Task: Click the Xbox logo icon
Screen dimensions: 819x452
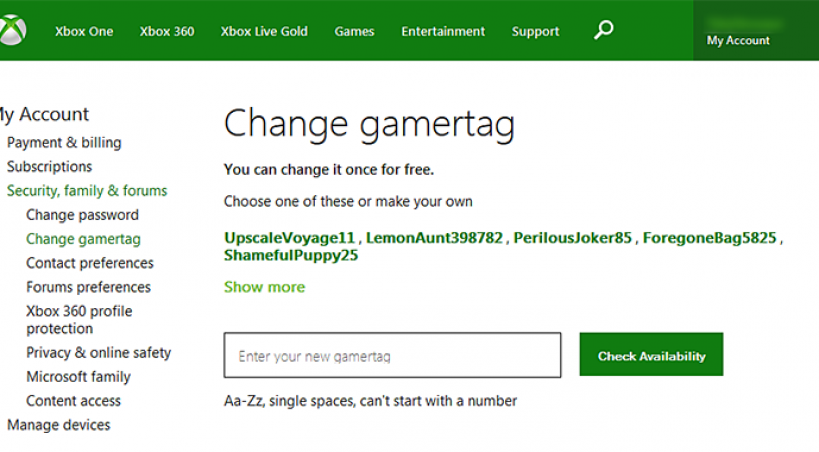Action: 13,31
